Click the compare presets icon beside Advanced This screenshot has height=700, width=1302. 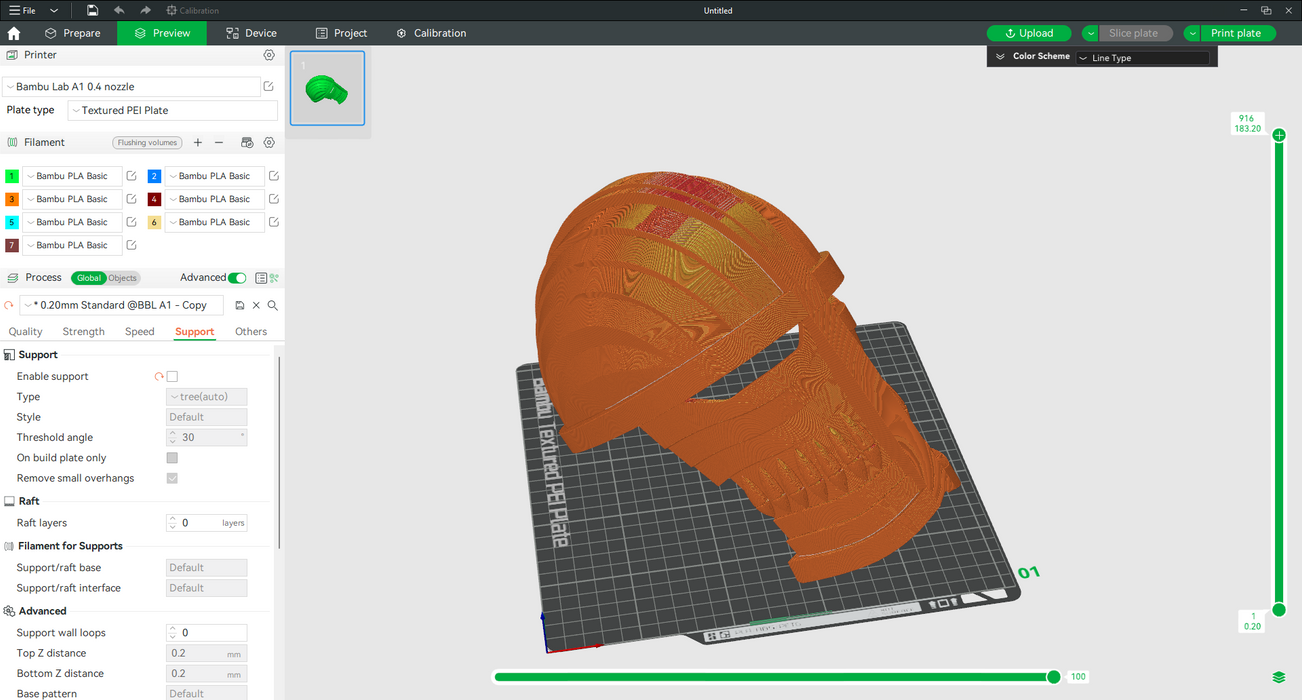point(261,278)
